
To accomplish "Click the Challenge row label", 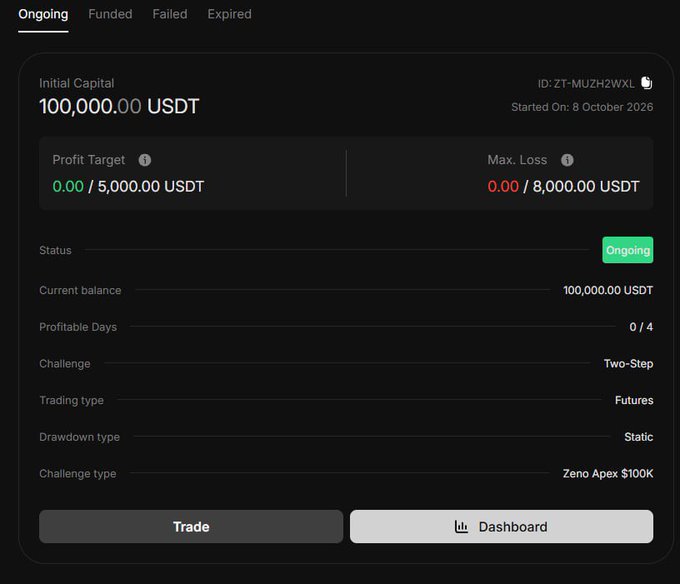I will 65,364.
